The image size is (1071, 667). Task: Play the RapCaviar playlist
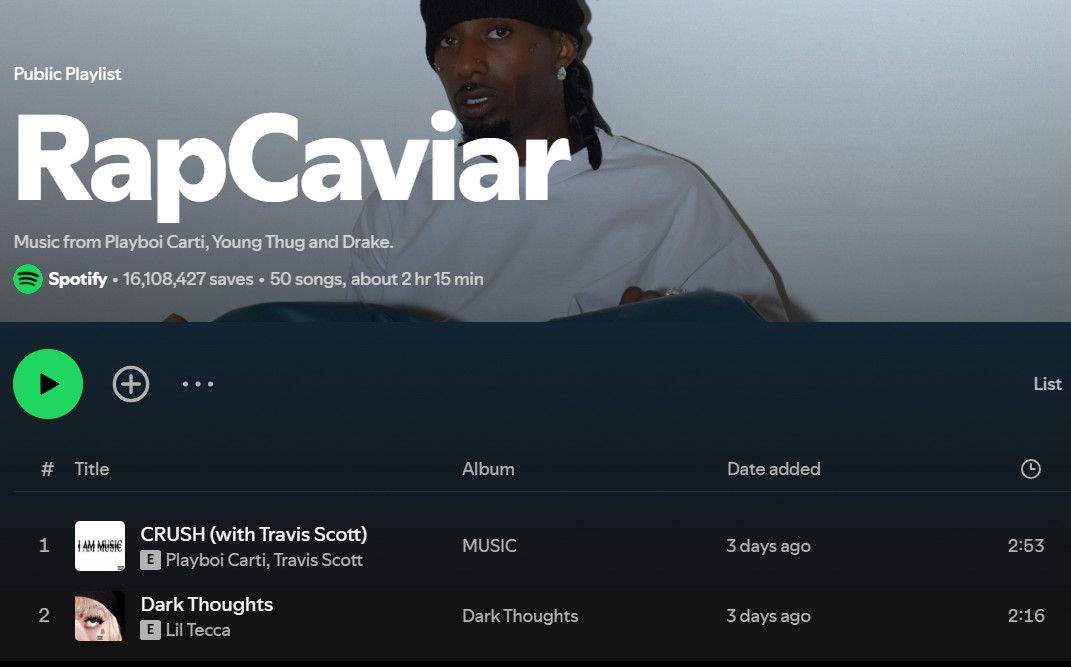pyautogui.click(x=48, y=384)
